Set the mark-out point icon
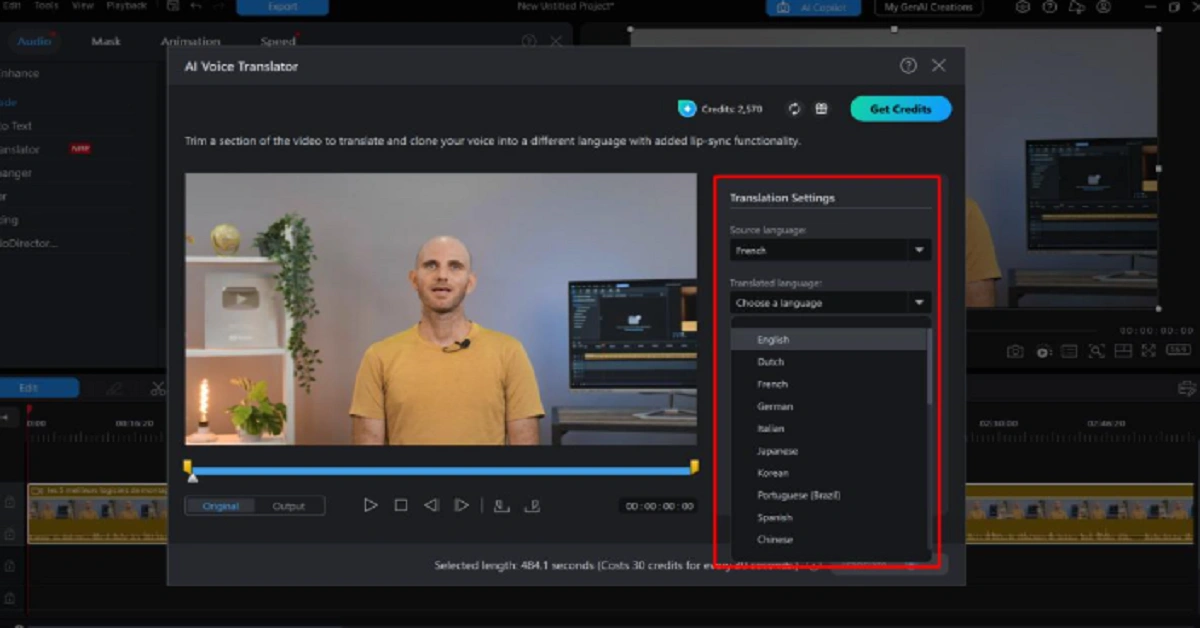 point(533,506)
